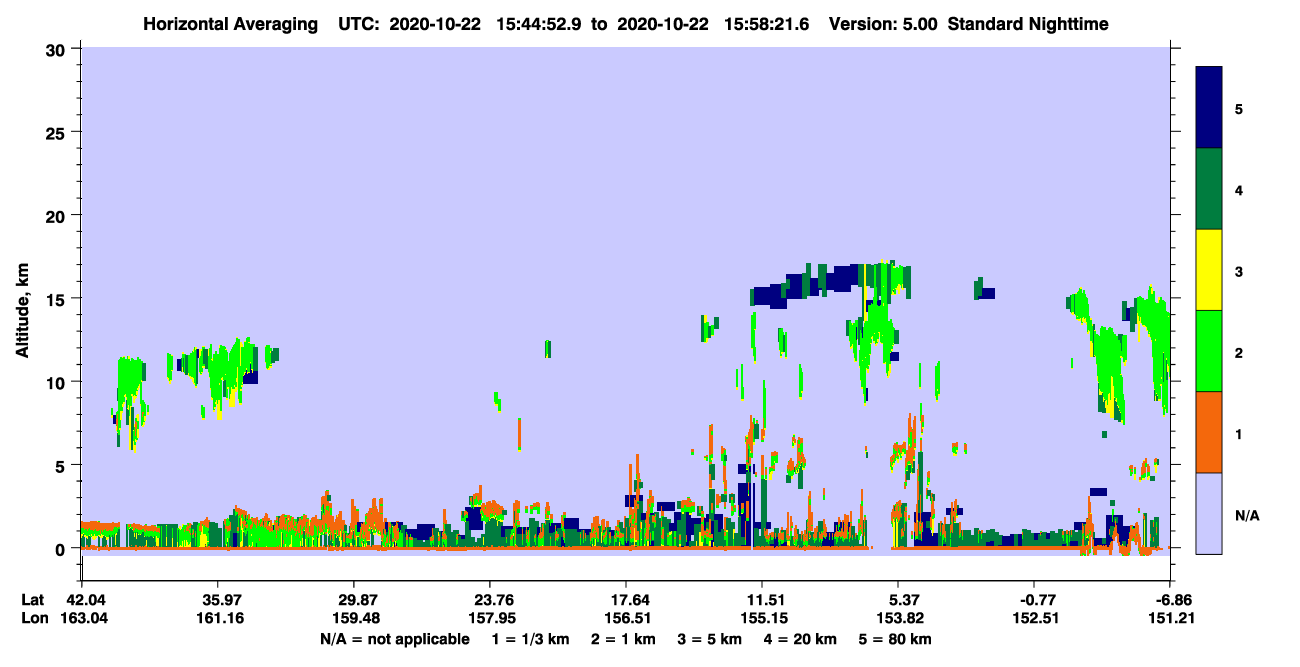The height and width of the screenshot is (667, 1300).
Task: Click latitude value -6.86
Action: coord(1170,600)
